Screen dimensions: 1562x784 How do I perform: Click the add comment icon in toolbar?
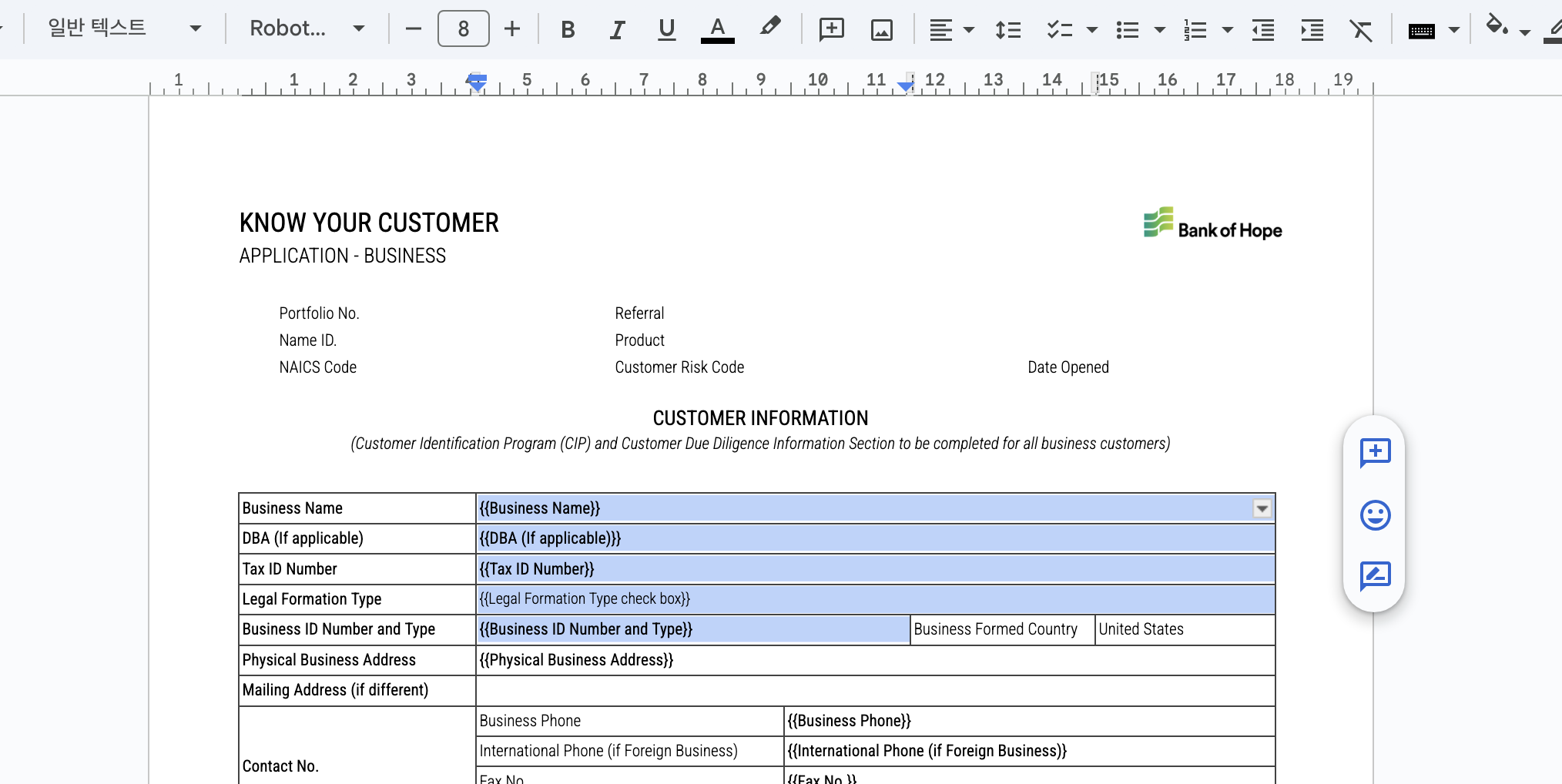pos(831,29)
